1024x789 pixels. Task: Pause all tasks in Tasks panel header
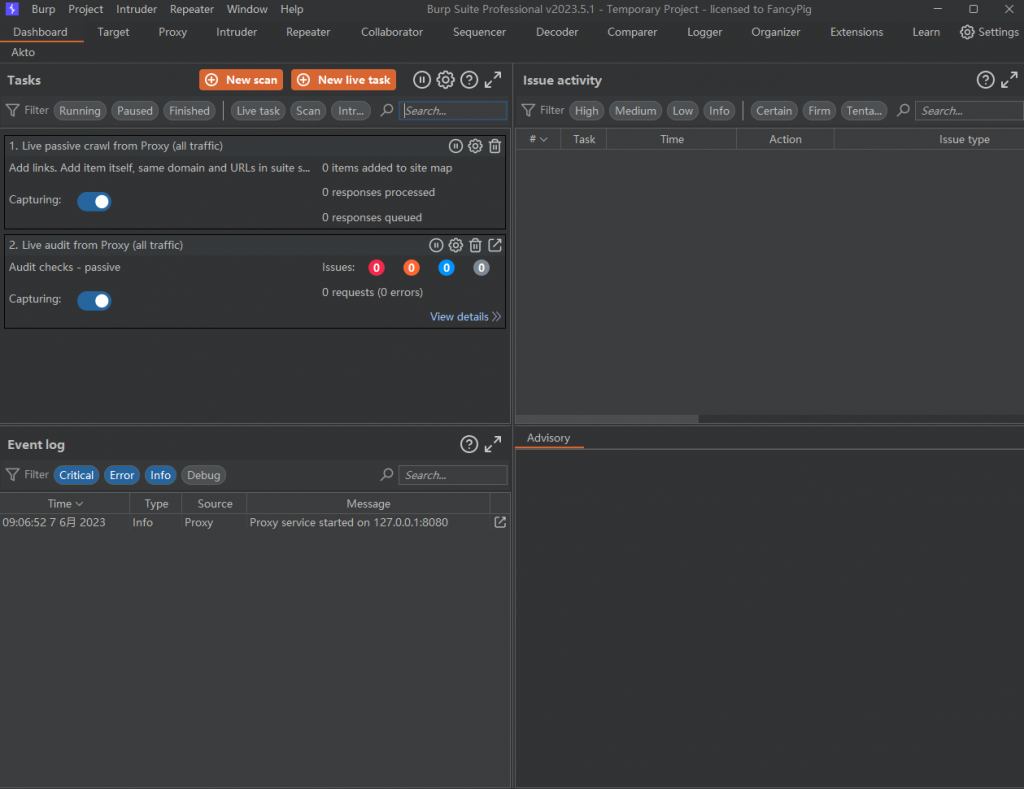click(422, 80)
